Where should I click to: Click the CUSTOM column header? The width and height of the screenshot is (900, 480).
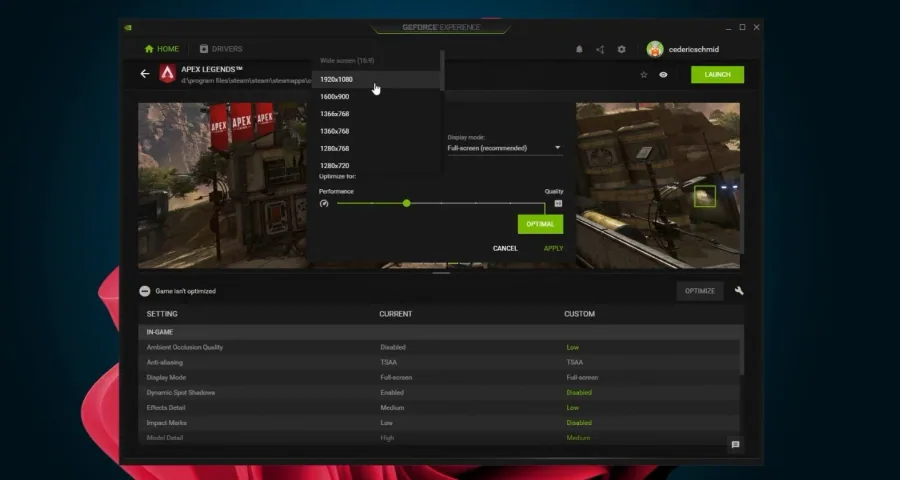click(579, 314)
